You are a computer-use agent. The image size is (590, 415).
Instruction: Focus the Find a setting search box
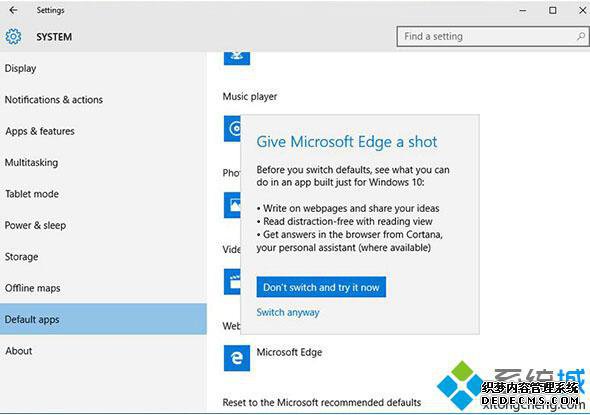click(x=493, y=36)
